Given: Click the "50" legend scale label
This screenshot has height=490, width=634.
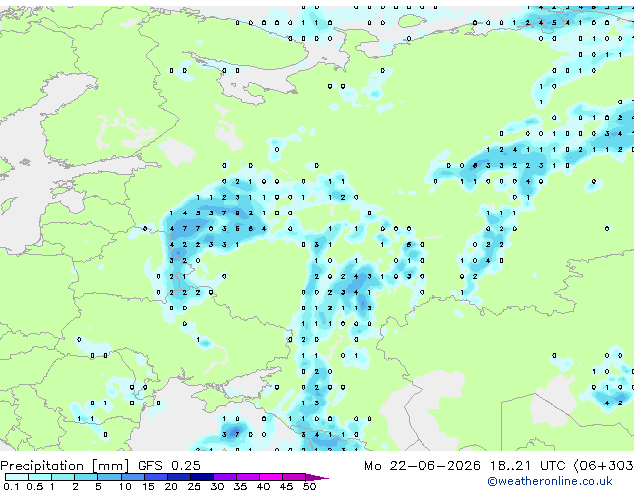Looking at the screenshot, I should (309, 486).
